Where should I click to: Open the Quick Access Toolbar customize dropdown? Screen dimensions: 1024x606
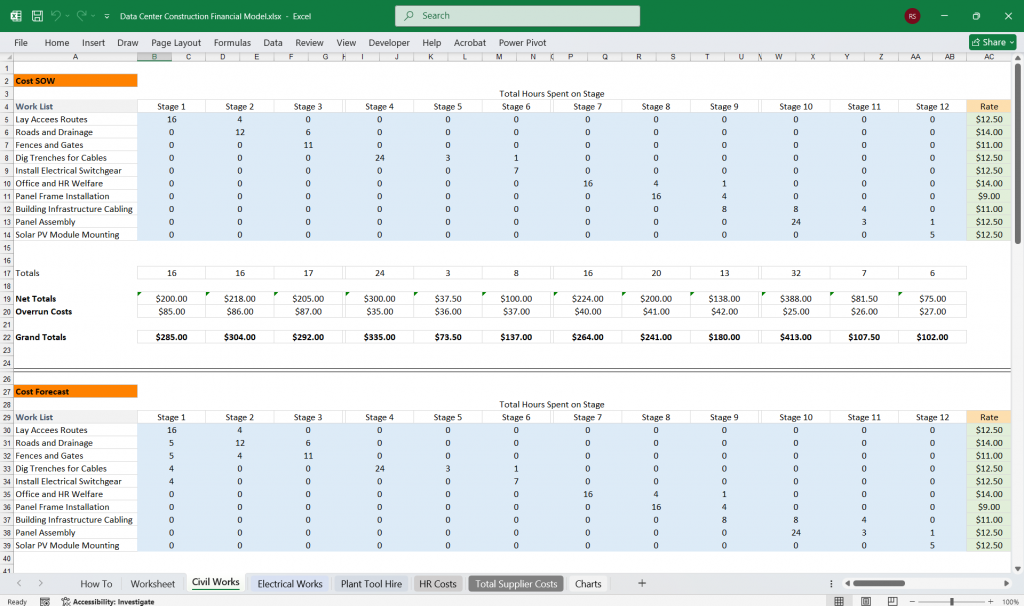coord(105,15)
